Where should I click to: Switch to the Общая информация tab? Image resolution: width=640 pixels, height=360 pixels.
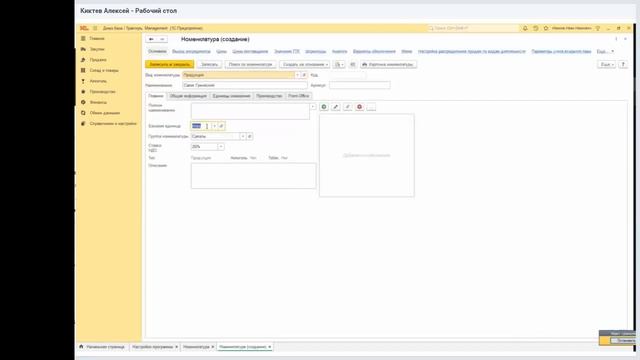188,96
